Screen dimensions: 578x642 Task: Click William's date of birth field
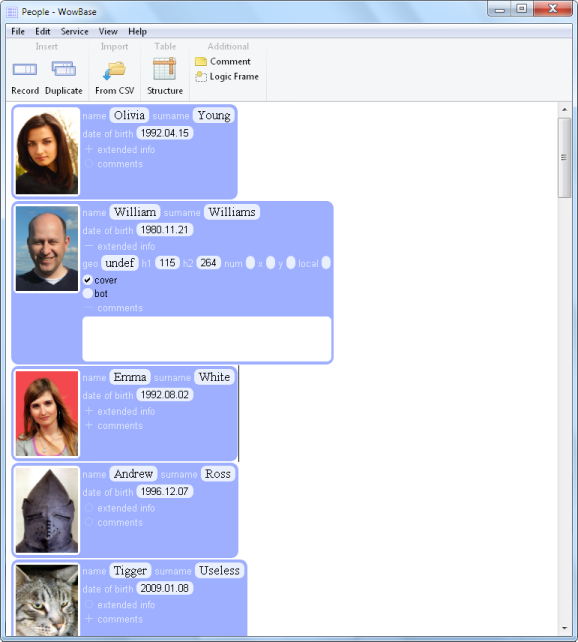point(165,230)
